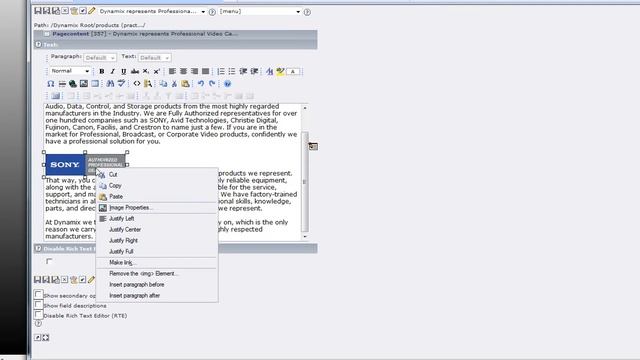This screenshot has width=640, height=360.
Task: Check Disable Rich Text Editor (RTE)
Action: (38, 315)
